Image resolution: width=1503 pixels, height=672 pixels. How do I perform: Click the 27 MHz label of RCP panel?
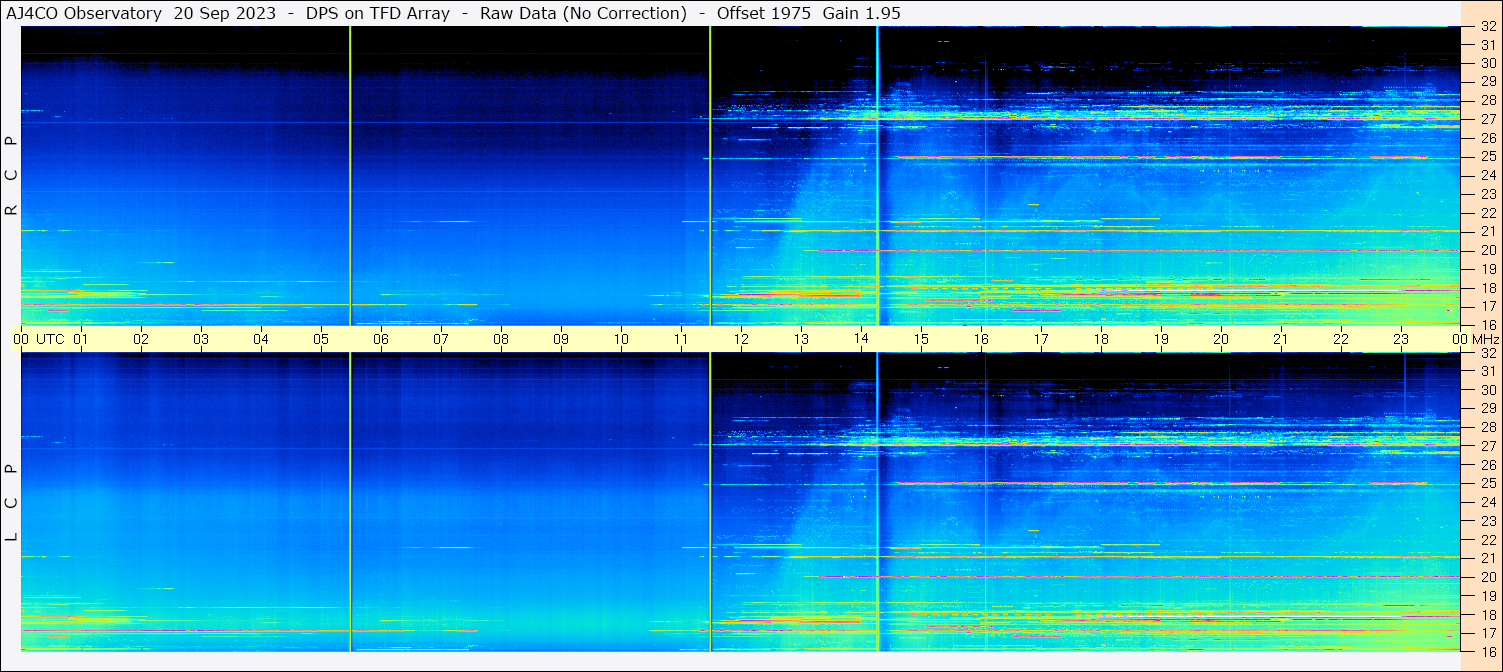pyautogui.click(x=1487, y=120)
